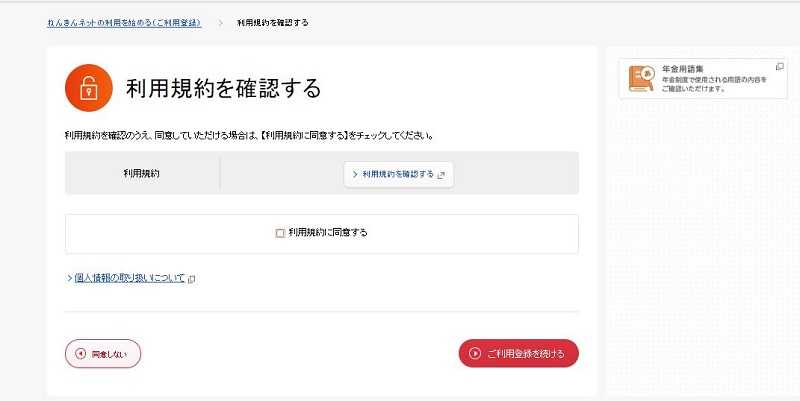Click the chevron inside 利用規約を確認する button
Viewport: 800px width, 401px height.
354,174
